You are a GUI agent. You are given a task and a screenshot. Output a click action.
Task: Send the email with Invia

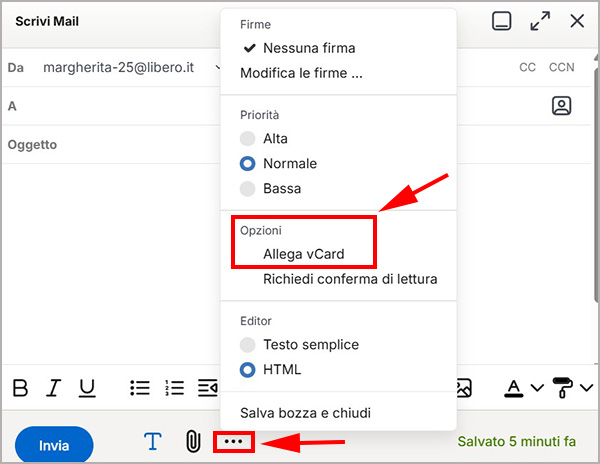(54, 445)
